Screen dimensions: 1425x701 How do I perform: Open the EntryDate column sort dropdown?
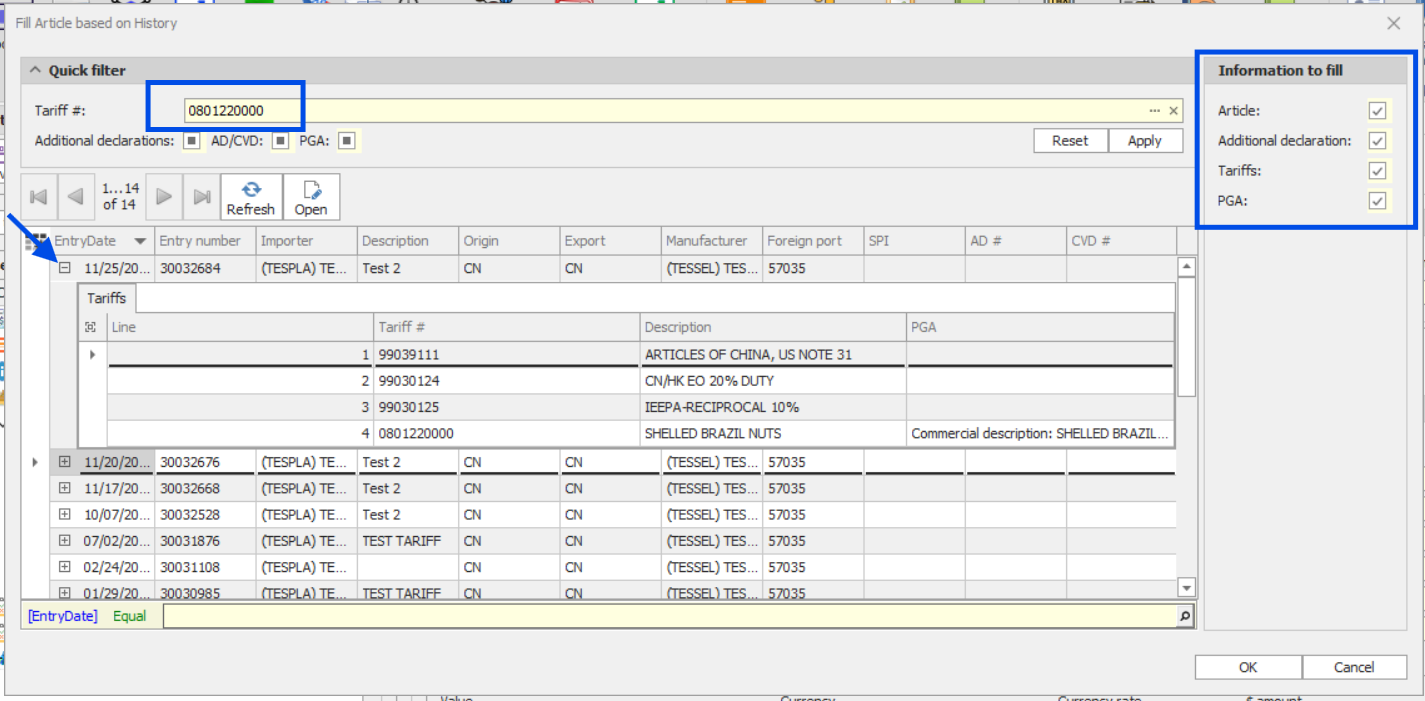(140, 240)
